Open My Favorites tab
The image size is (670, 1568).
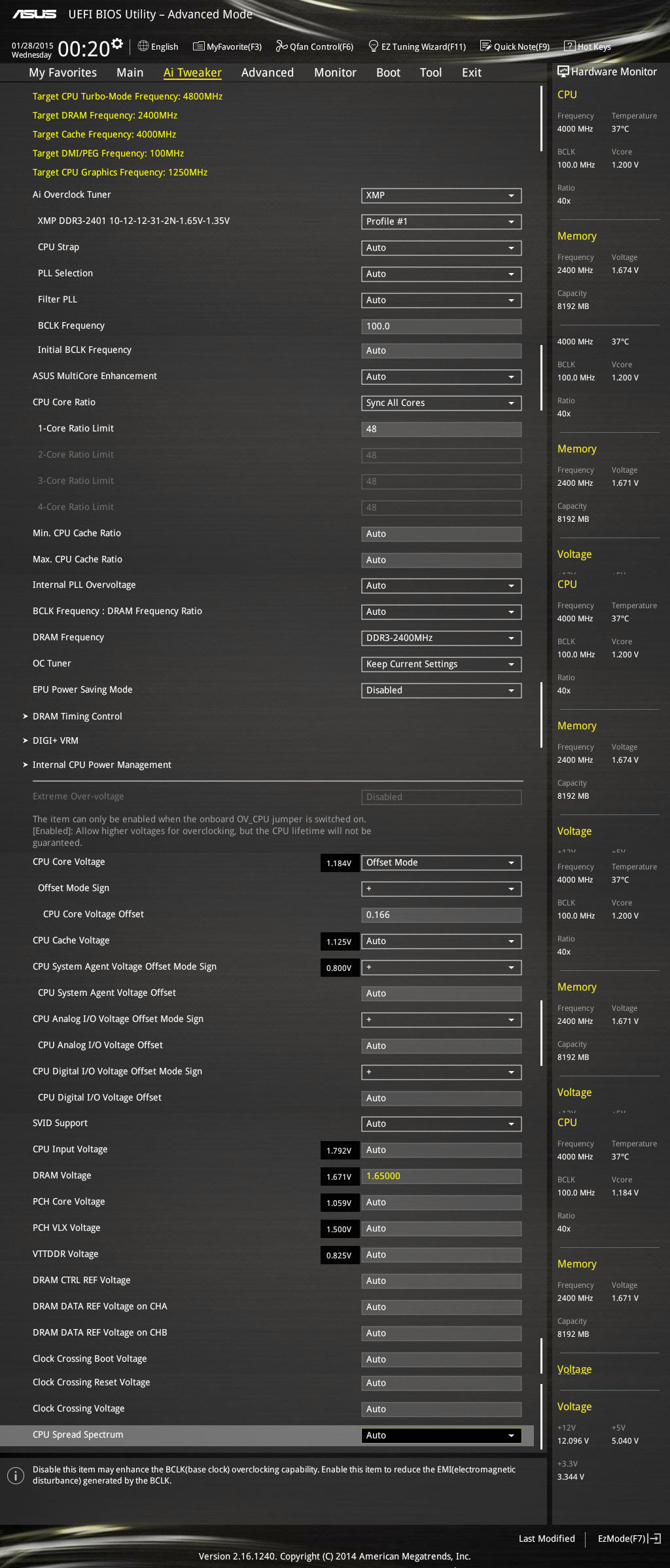(63, 73)
